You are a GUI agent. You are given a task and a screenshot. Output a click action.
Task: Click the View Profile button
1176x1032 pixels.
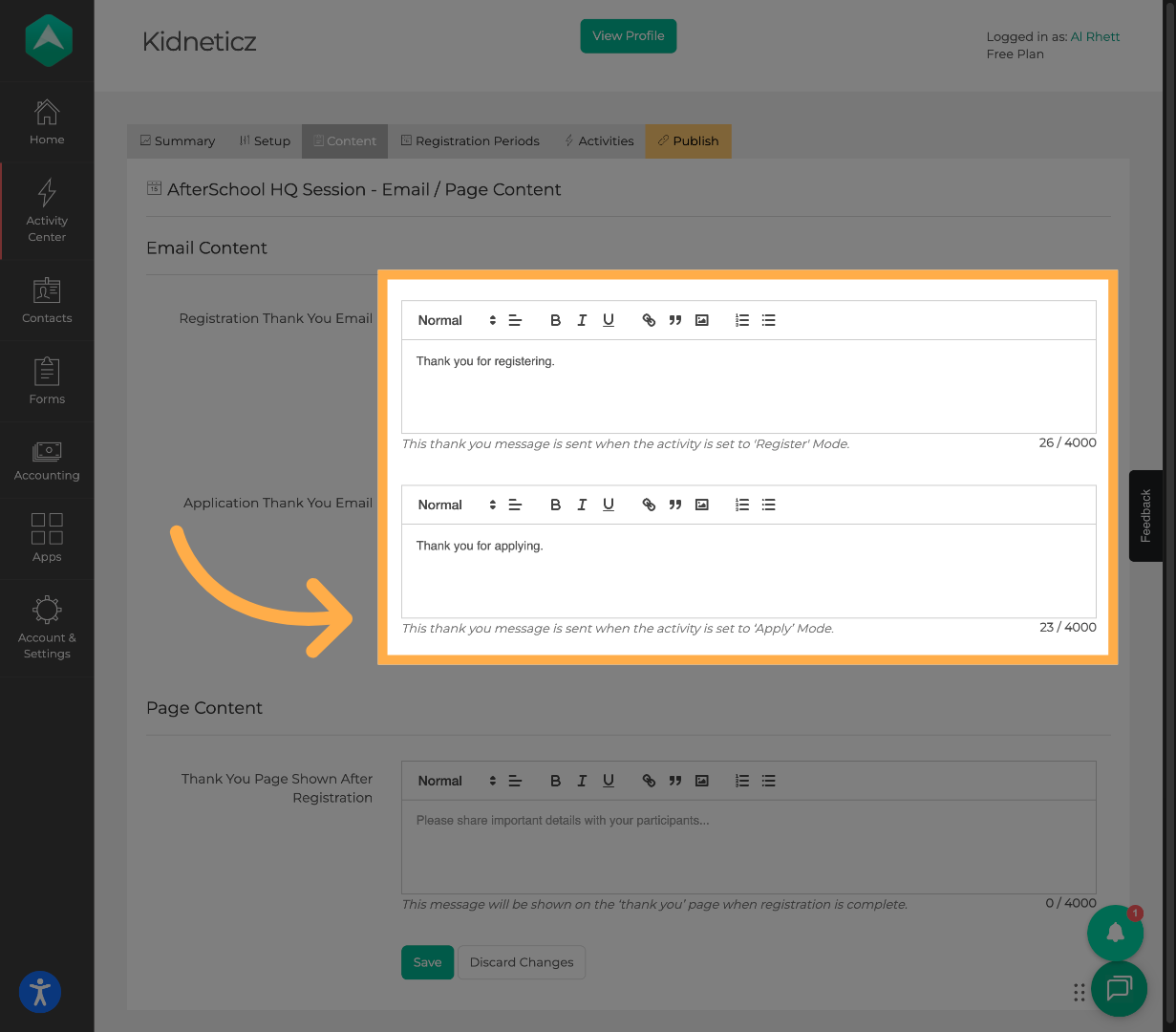point(628,35)
